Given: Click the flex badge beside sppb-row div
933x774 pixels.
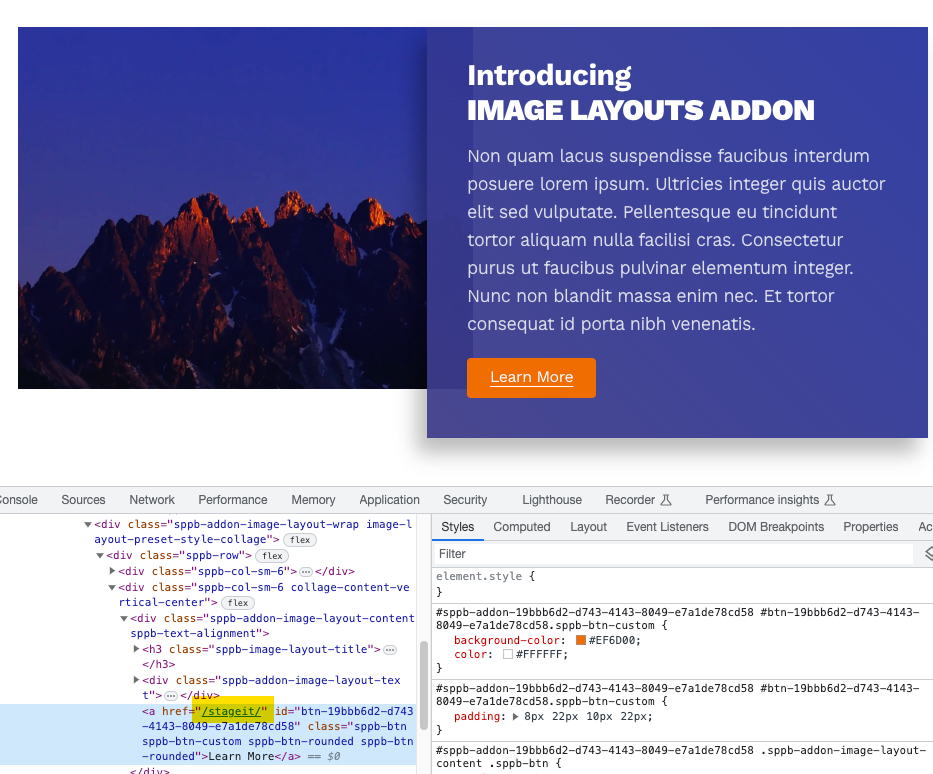Looking at the screenshot, I should click(272, 556).
